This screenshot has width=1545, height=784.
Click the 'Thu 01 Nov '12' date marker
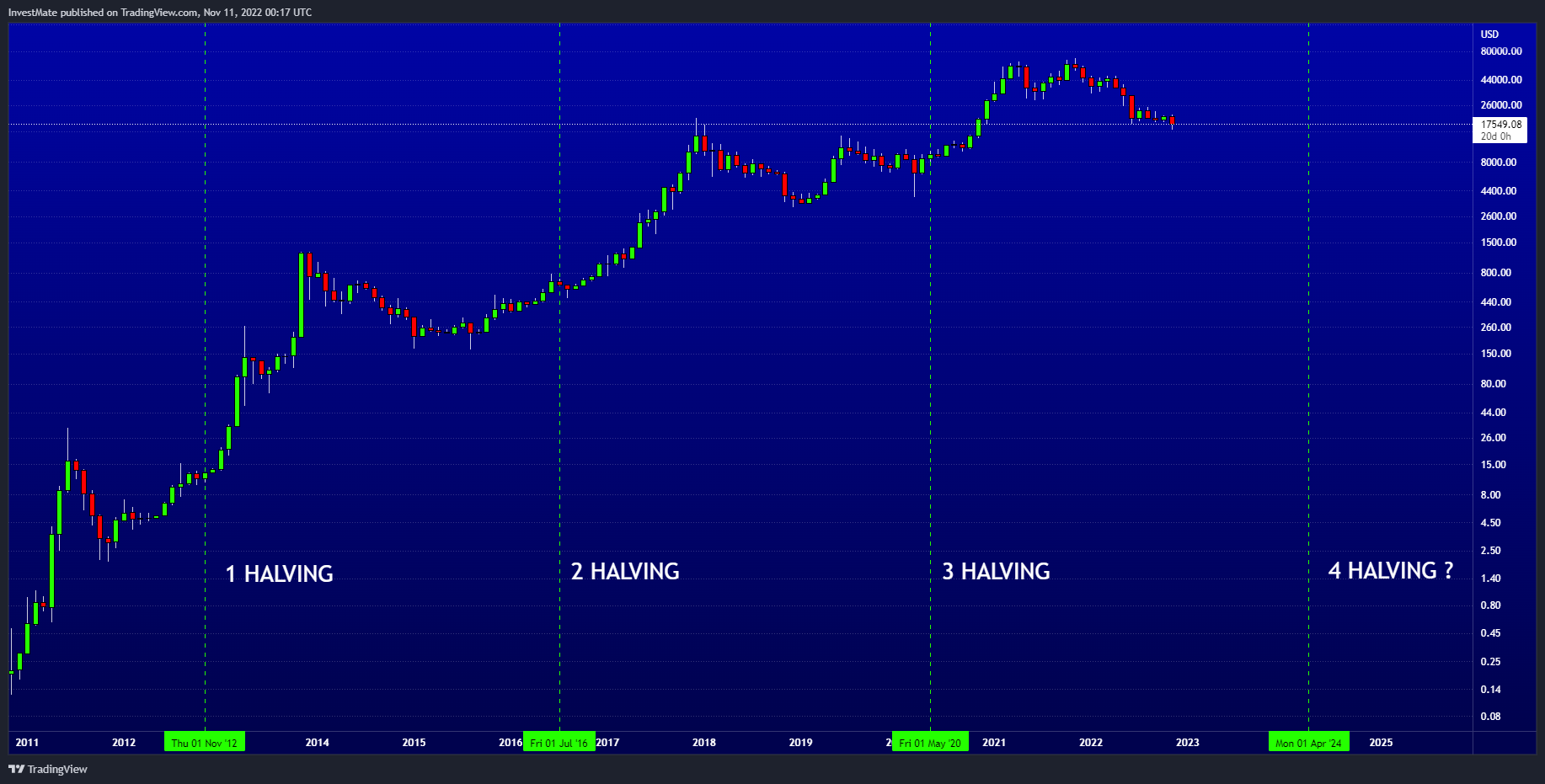(205, 742)
